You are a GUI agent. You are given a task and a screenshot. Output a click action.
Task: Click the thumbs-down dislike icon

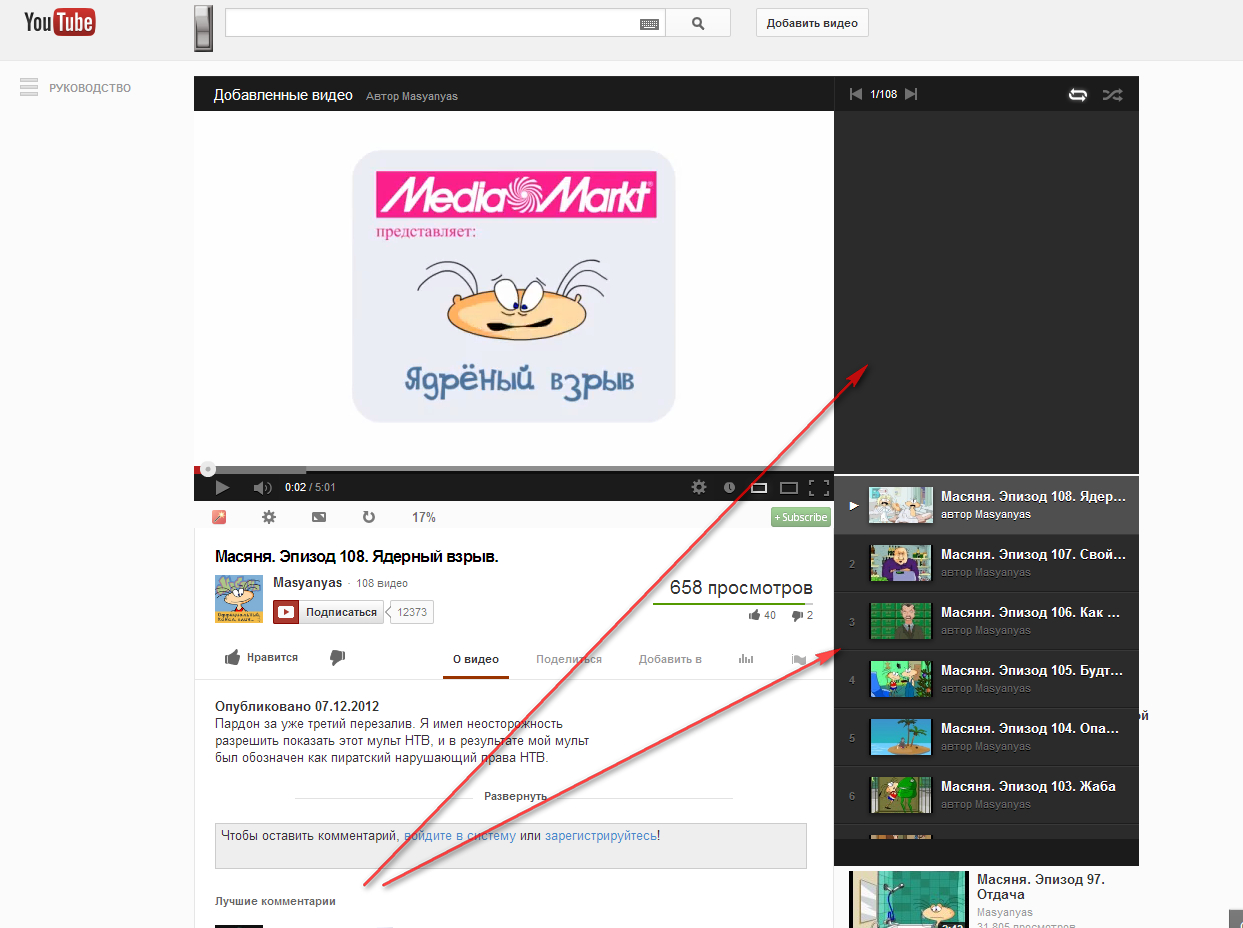[337, 657]
